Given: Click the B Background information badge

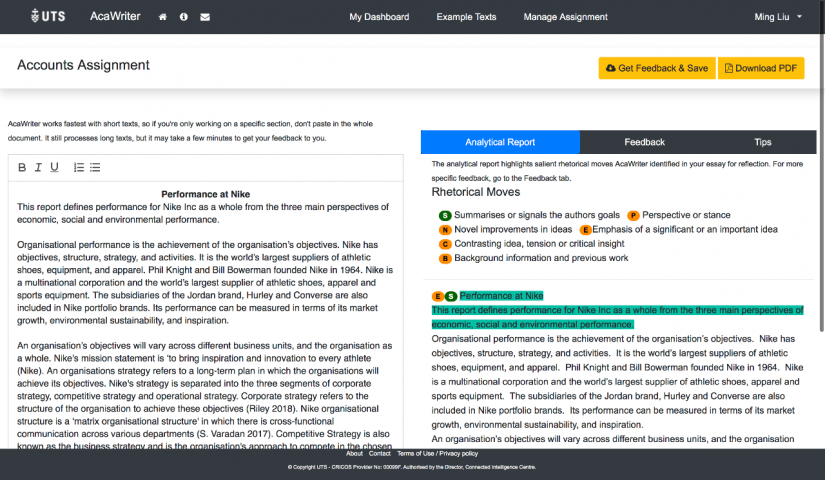Looking at the screenshot, I should (x=445, y=258).
